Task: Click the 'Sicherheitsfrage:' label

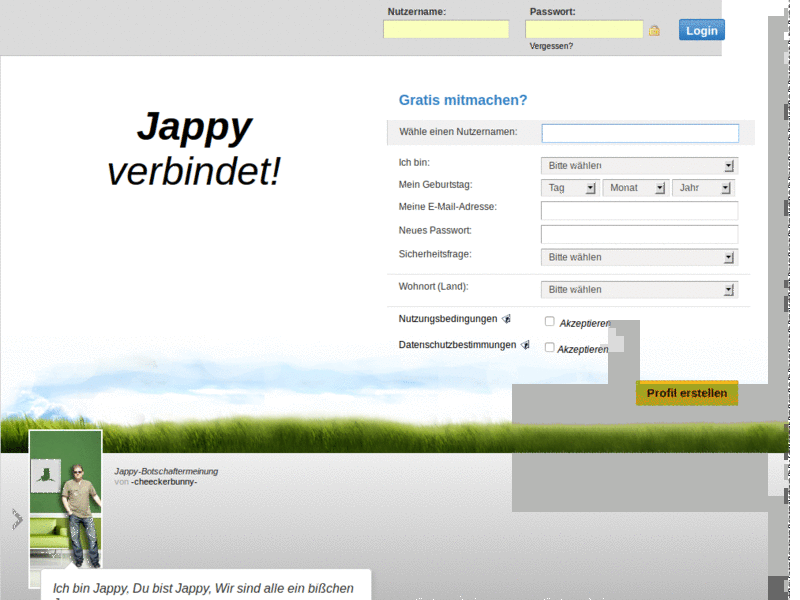Action: (435, 254)
